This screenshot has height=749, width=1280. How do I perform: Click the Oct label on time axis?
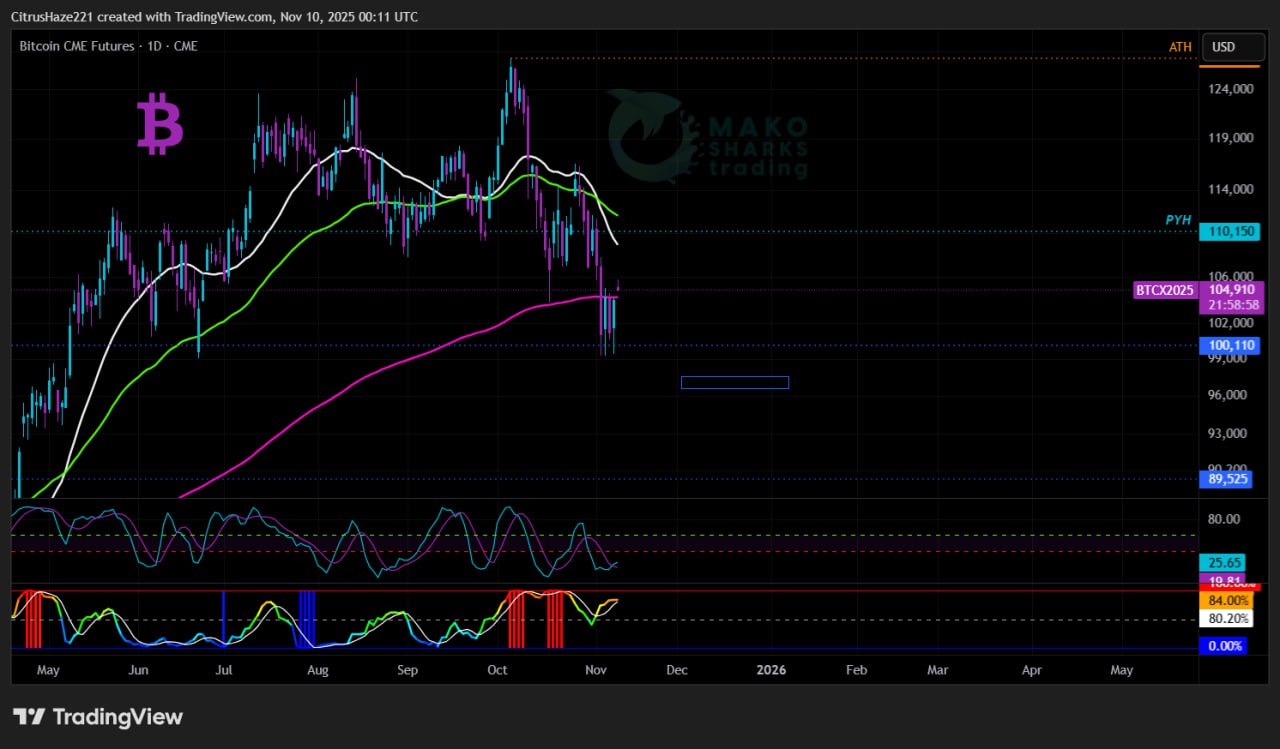[x=497, y=670]
